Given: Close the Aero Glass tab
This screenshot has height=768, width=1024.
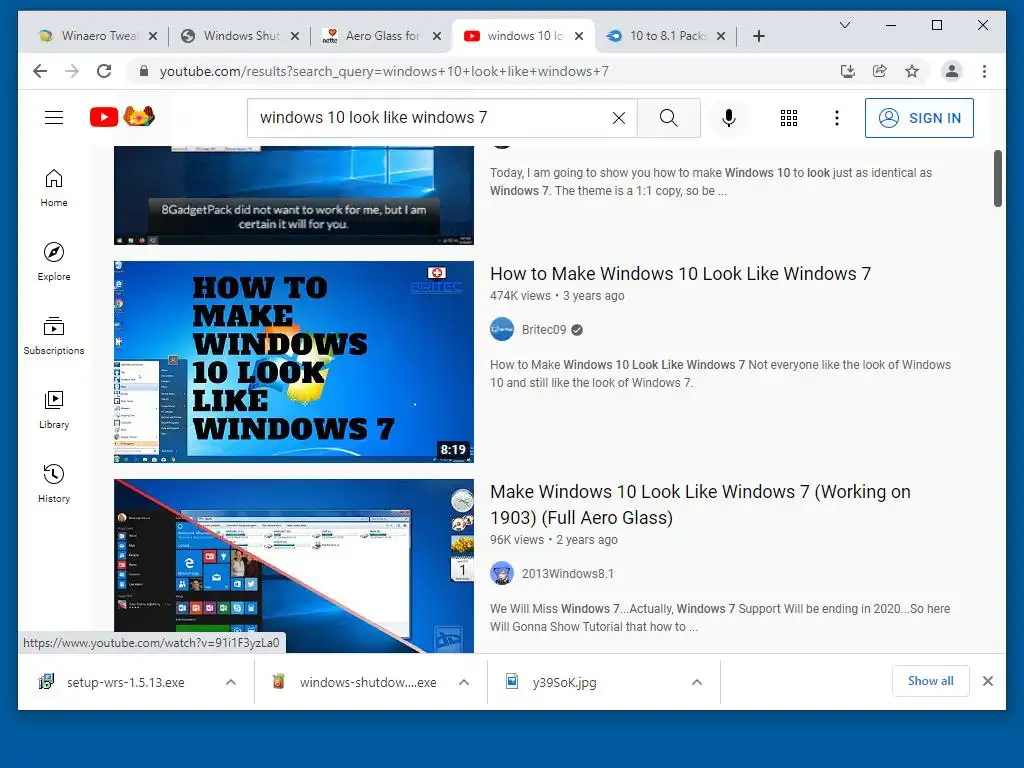Looking at the screenshot, I should coord(437,36).
